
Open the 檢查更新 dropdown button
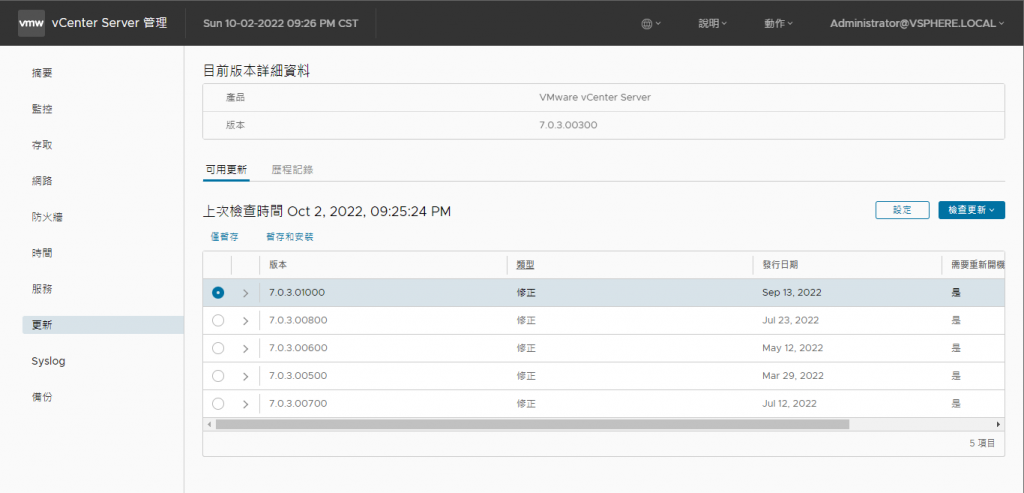[971, 210]
